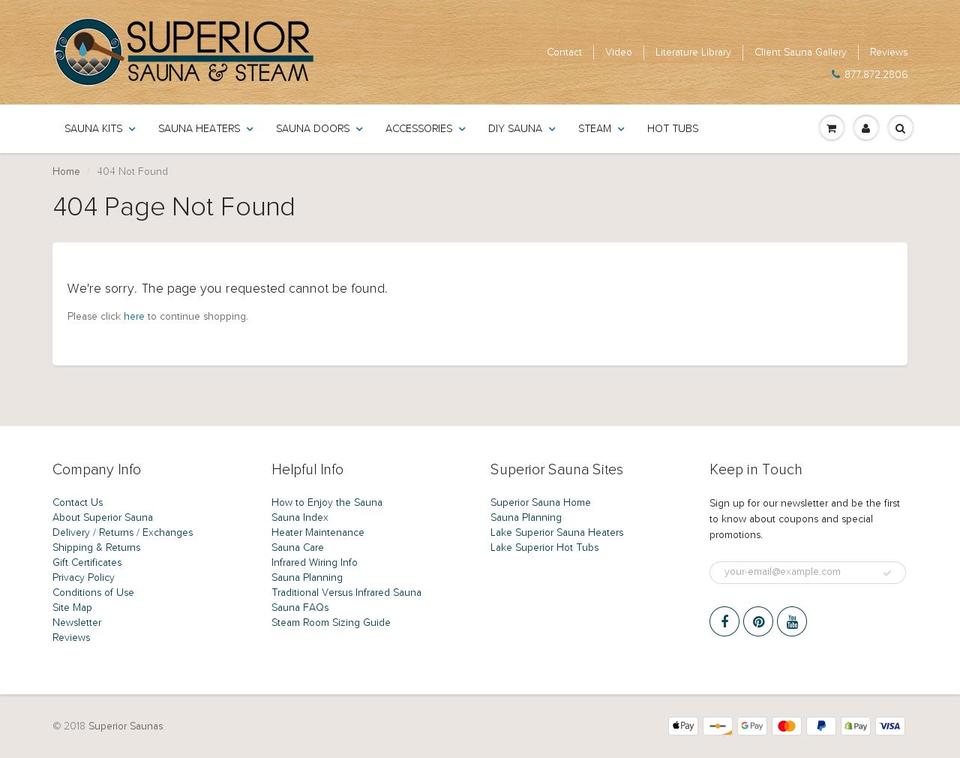Open the Reviews link in header
960x758 pixels.
888,52
